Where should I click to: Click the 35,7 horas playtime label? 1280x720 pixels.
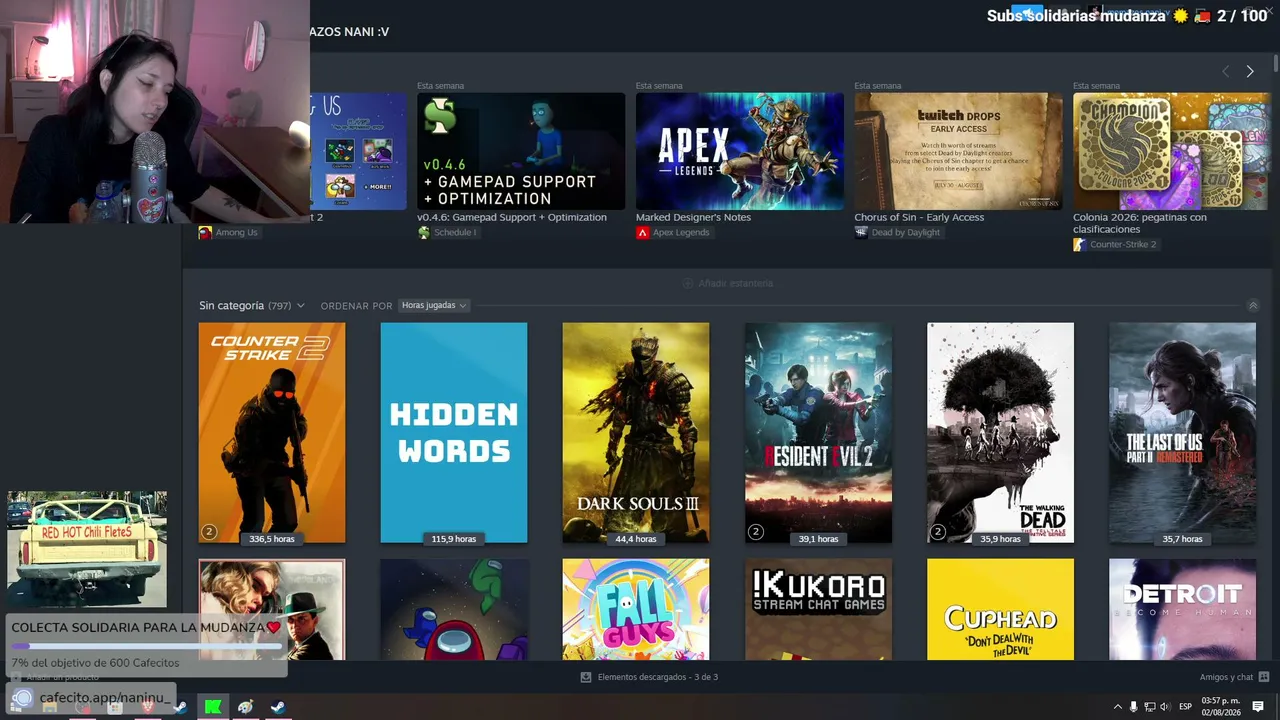coord(1182,539)
